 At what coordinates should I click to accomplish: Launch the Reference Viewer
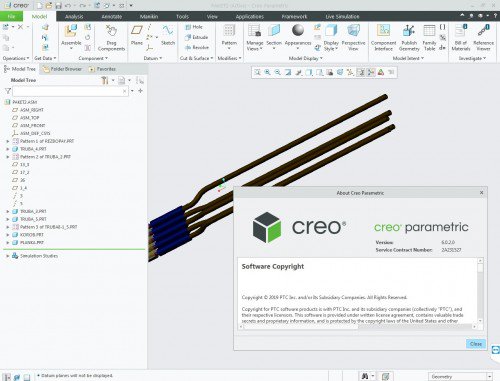pos(483,37)
